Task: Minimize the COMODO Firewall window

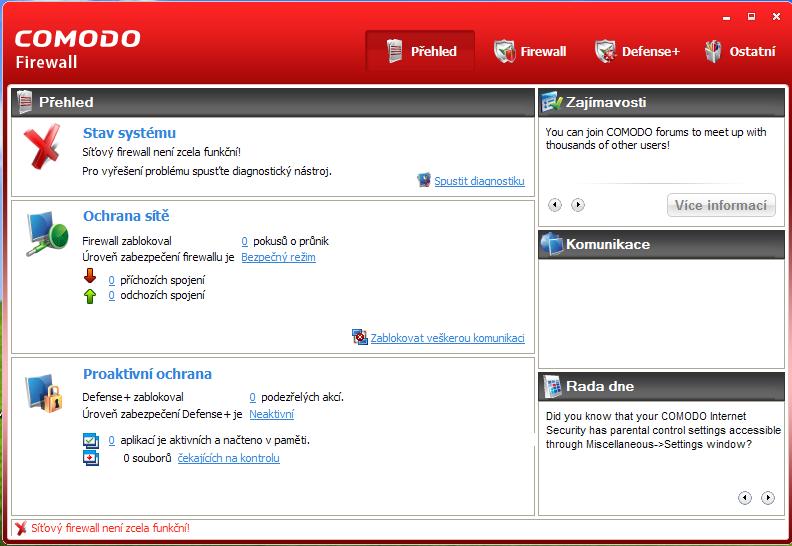Action: point(726,18)
